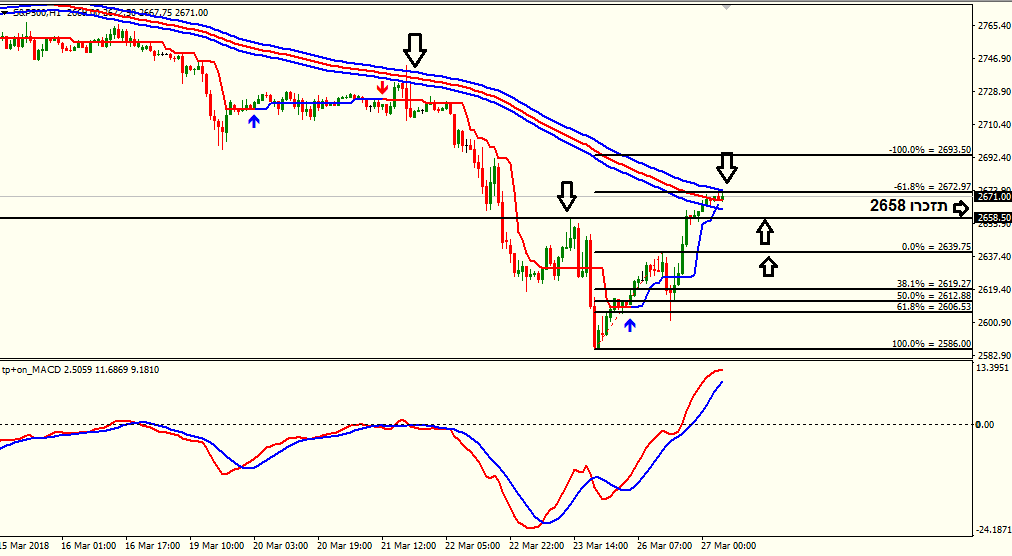The image size is (1012, 556).
Task: Click price scale value 2582.90
Action: (995, 355)
